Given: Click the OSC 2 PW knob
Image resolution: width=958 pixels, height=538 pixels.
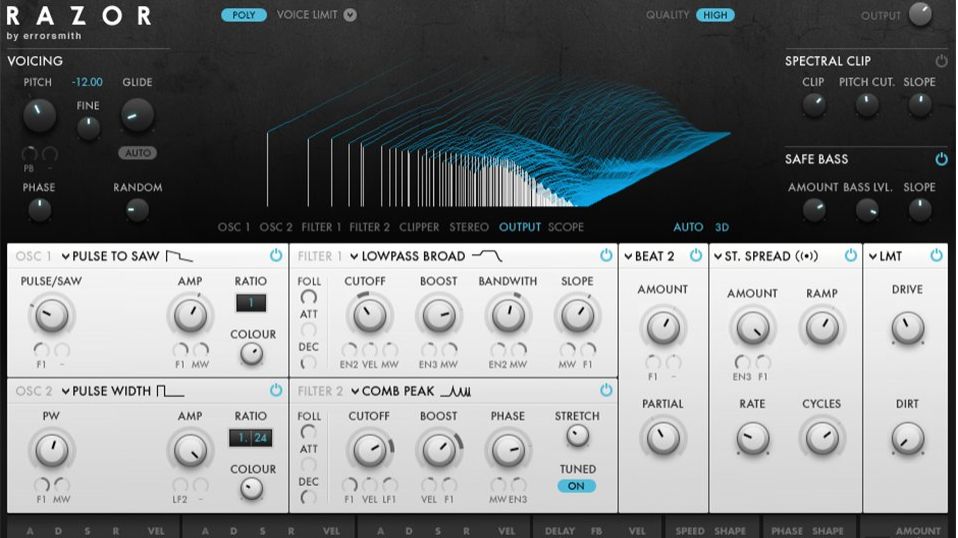Looking at the screenshot, I should click(x=51, y=451).
